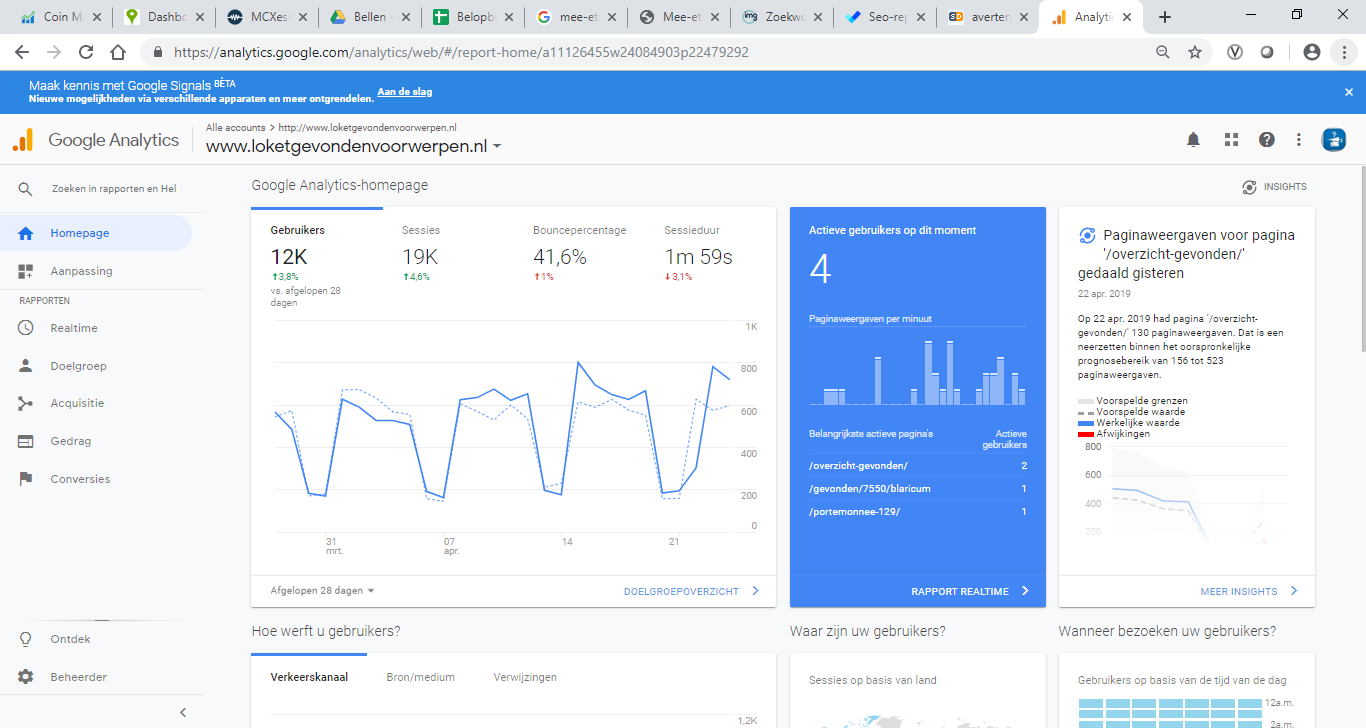Open the Chrome three-dot menu
Viewport: 1366px width, 728px height.
click(1344, 52)
